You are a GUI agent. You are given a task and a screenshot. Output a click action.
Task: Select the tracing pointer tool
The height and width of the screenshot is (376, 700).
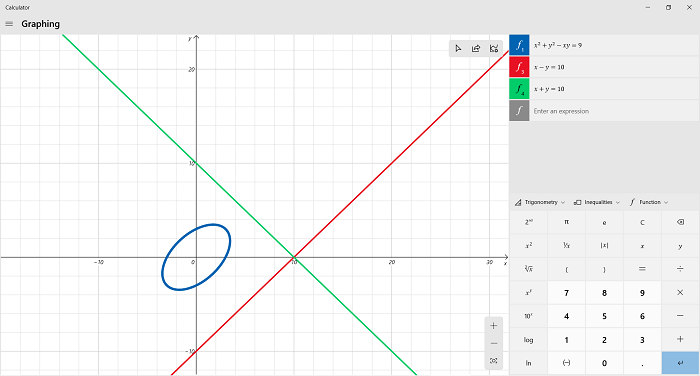(458, 49)
